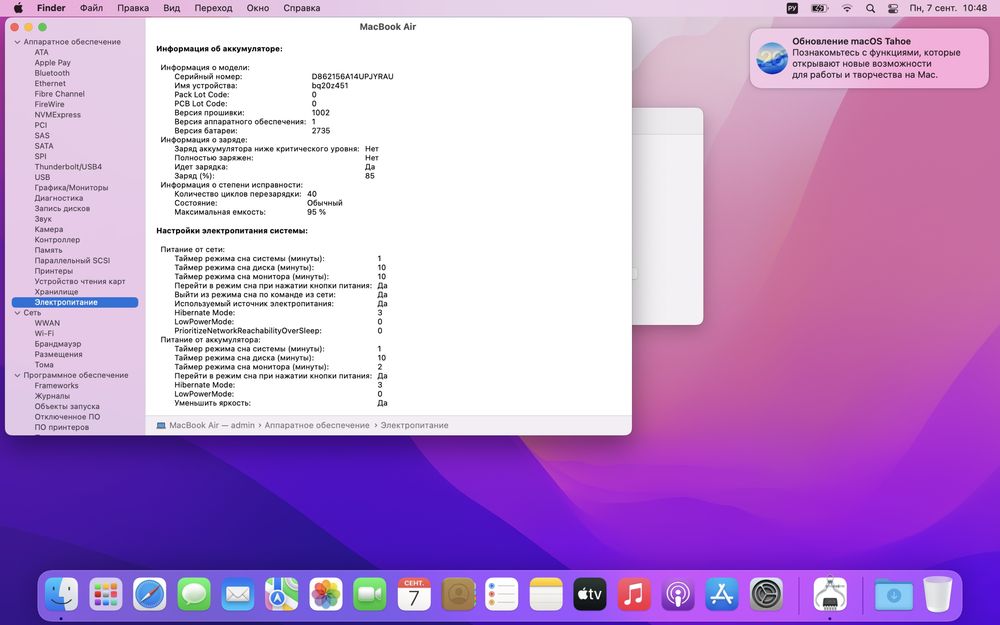Select Bluetooth in sidebar
This screenshot has height=625, width=1000.
[52, 73]
